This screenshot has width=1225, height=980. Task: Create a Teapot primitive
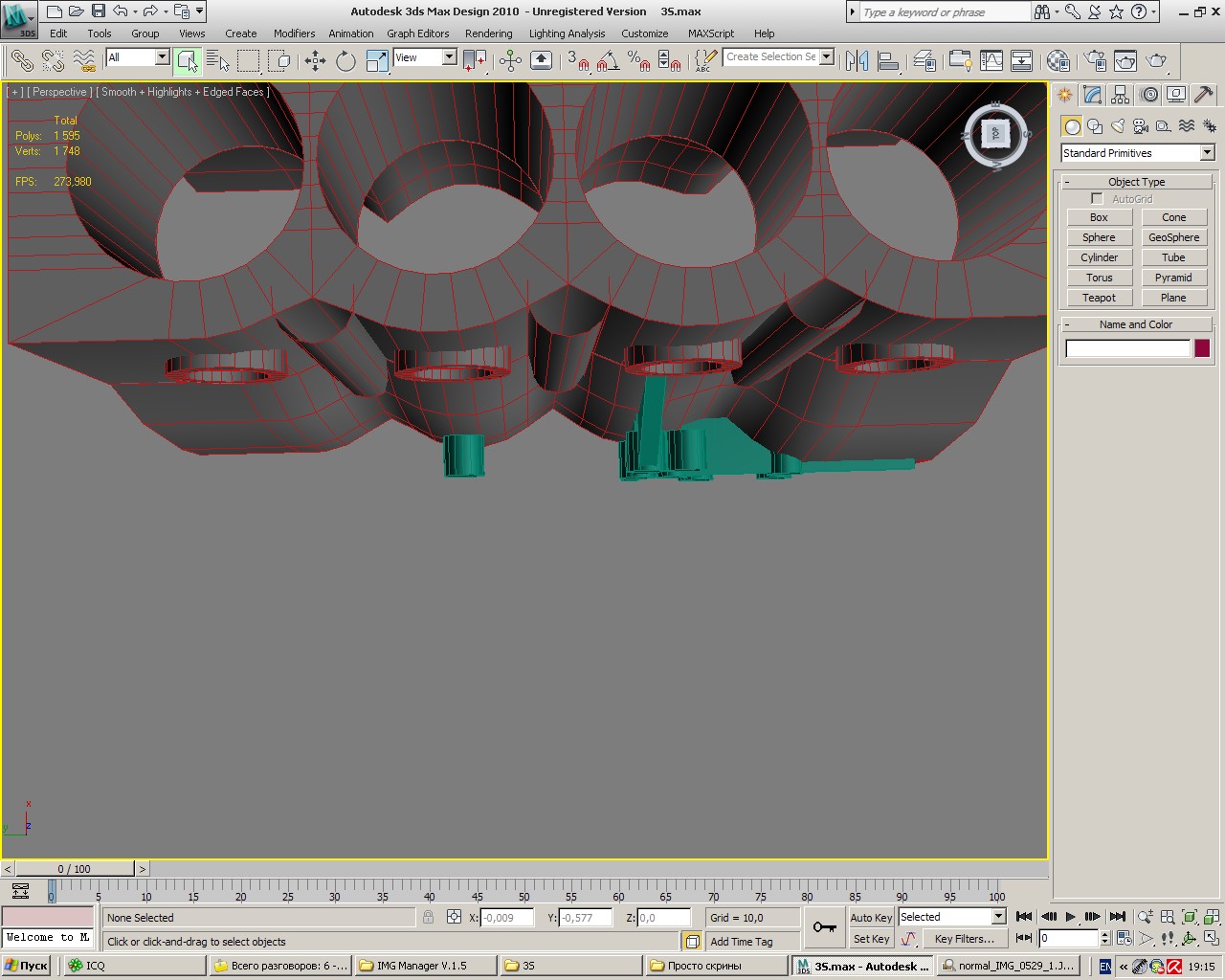click(1099, 298)
